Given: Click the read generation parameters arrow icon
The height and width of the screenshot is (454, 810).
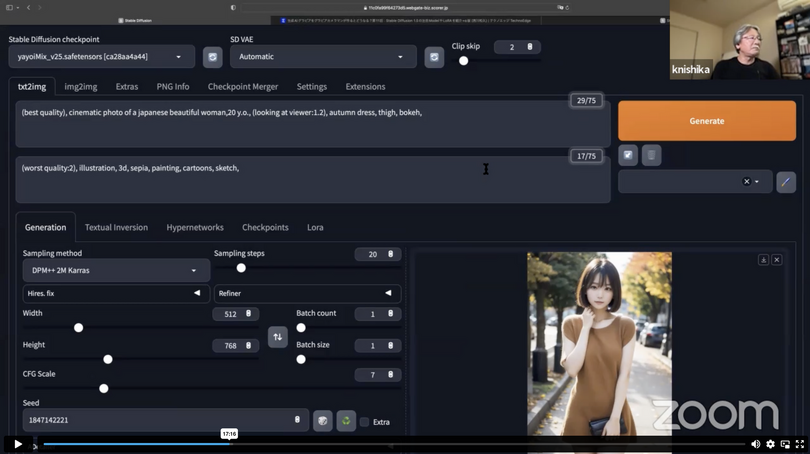Looking at the screenshot, I should click(628, 155).
